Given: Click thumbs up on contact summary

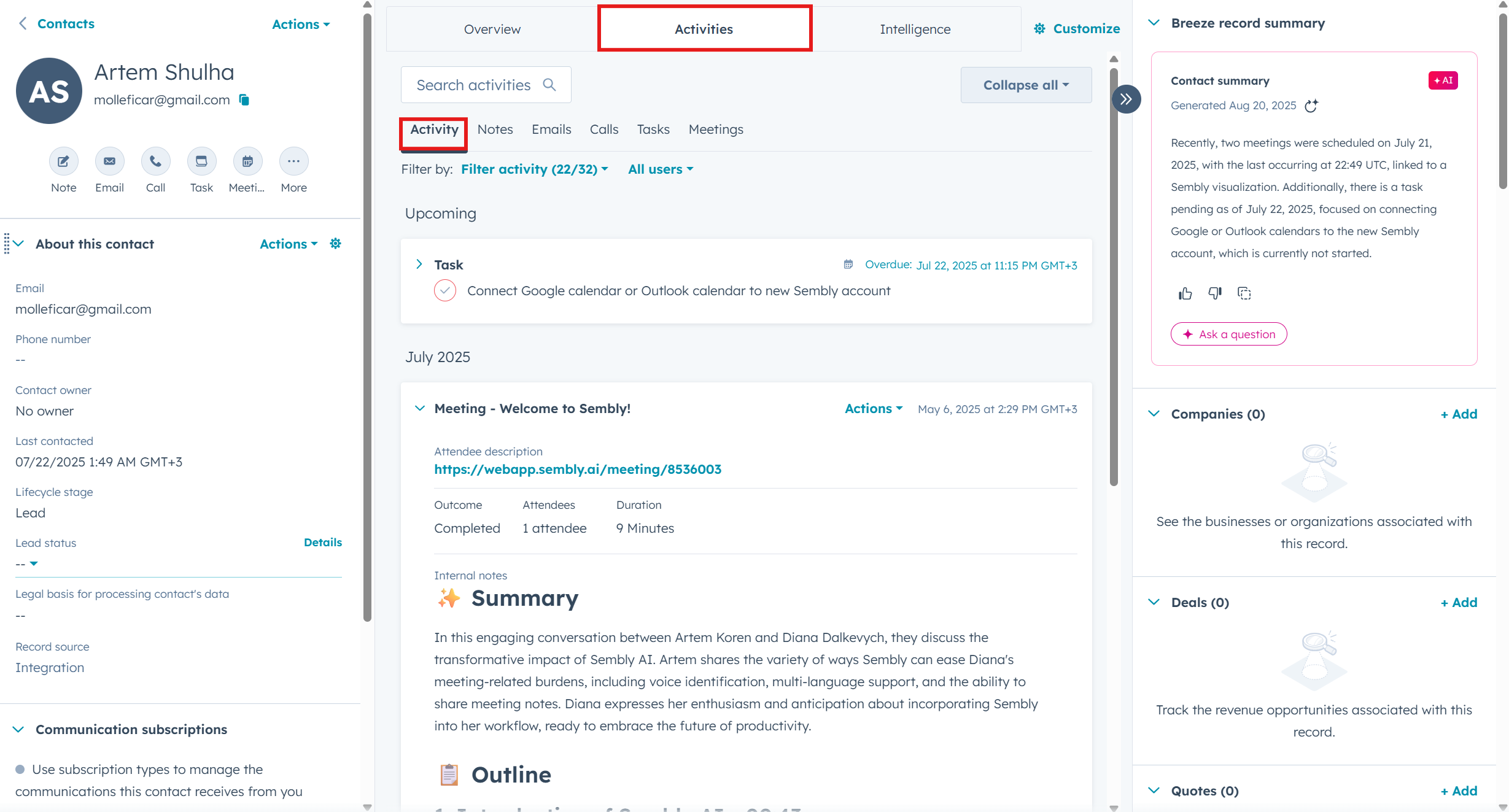Looking at the screenshot, I should tap(1185, 293).
